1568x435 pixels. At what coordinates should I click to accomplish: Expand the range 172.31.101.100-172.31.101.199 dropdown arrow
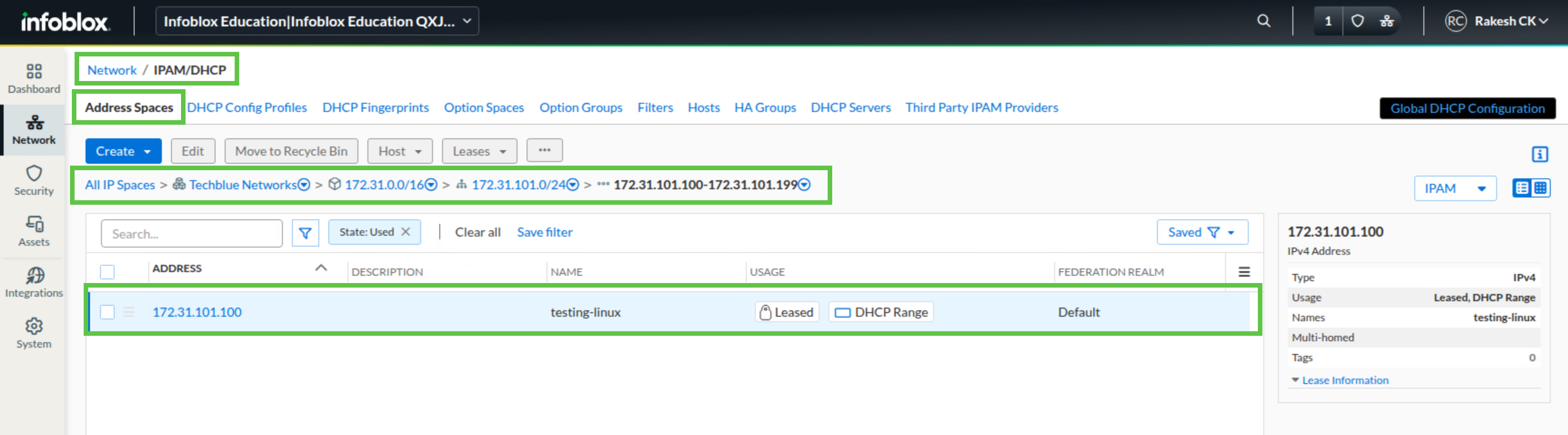click(x=804, y=185)
